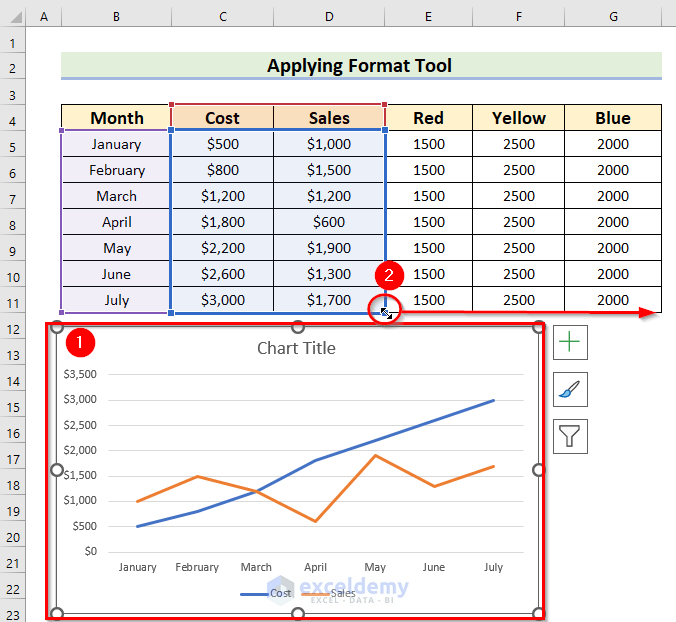Screen dimensions: 676x622
Task: Select column E header
Action: coord(428,16)
